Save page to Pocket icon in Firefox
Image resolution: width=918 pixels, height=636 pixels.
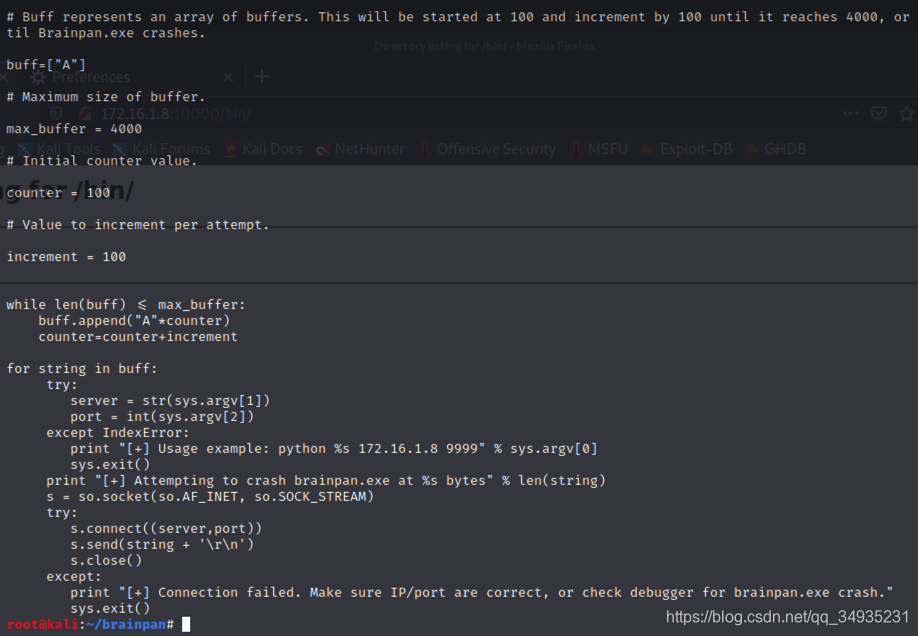pos(879,113)
